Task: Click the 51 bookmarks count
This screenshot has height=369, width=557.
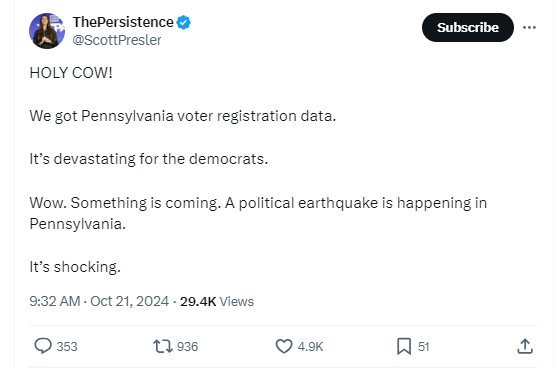Action: [423, 347]
